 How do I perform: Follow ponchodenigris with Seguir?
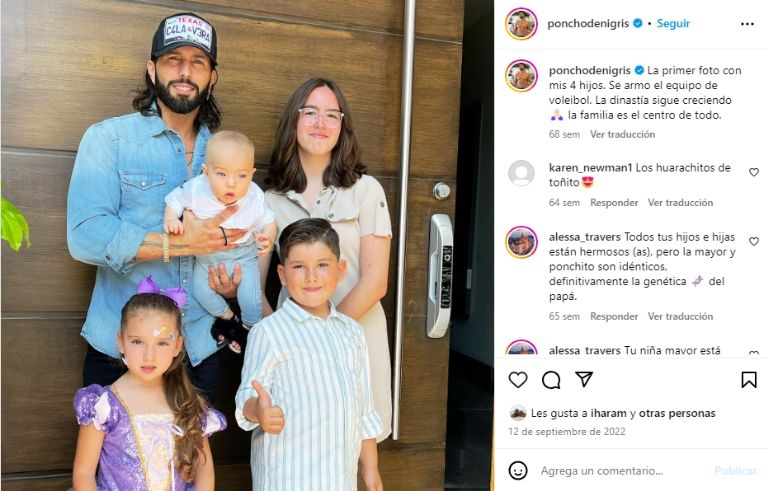[673, 24]
